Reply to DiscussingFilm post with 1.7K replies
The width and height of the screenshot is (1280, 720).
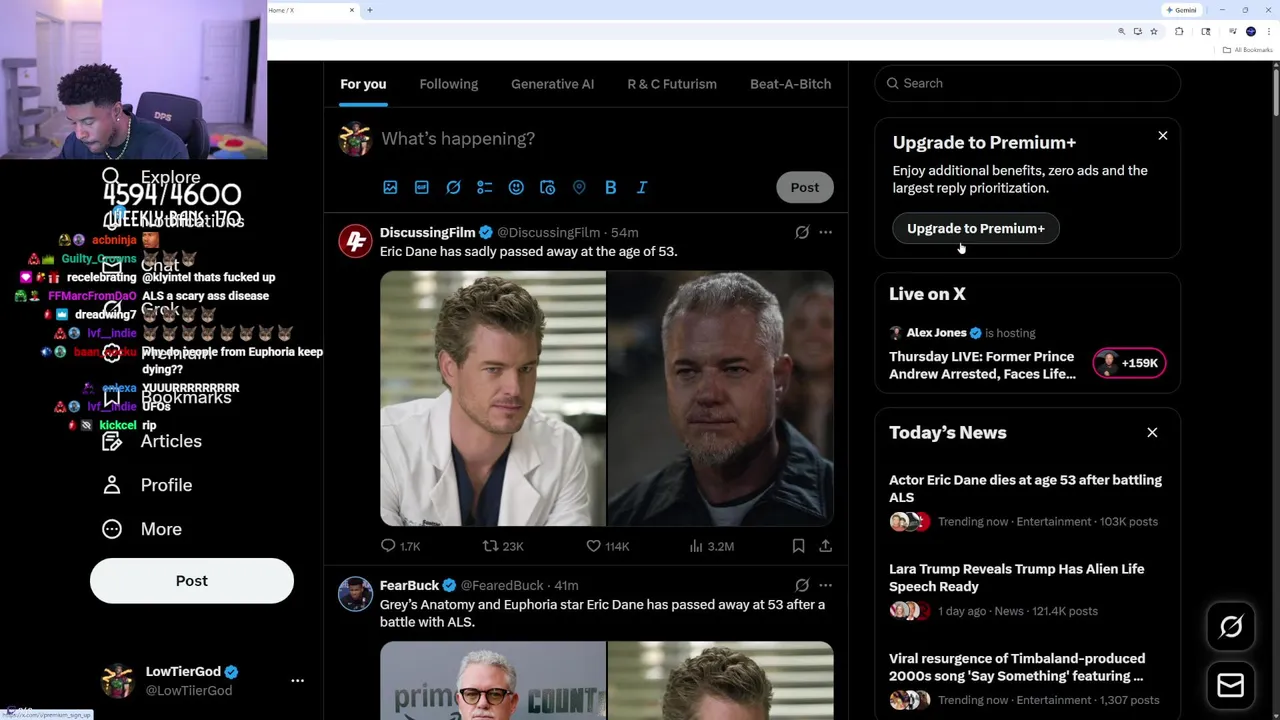coord(400,546)
